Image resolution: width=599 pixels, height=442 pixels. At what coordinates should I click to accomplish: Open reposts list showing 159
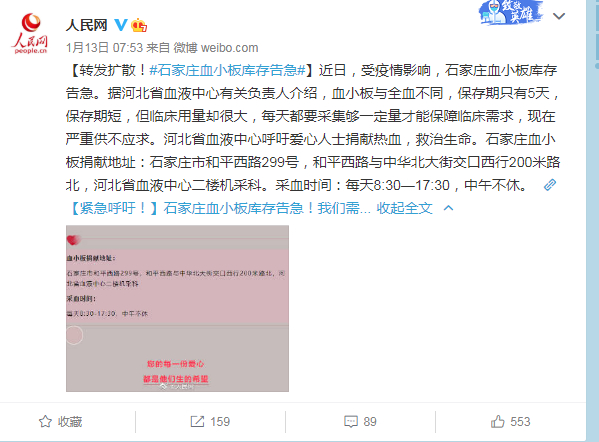[x=210, y=421]
